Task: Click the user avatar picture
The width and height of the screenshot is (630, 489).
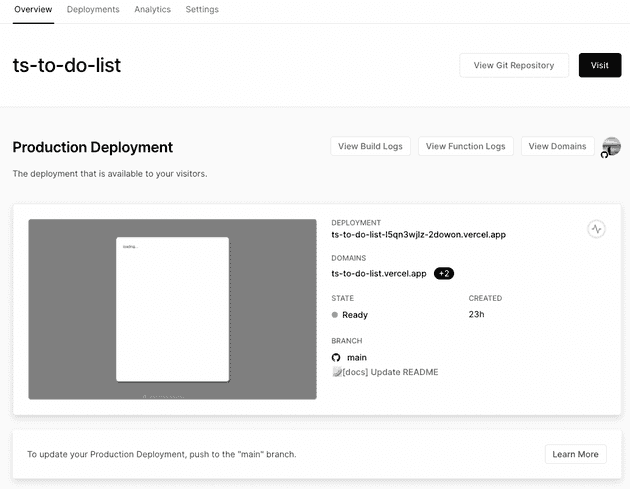Action: click(611, 146)
